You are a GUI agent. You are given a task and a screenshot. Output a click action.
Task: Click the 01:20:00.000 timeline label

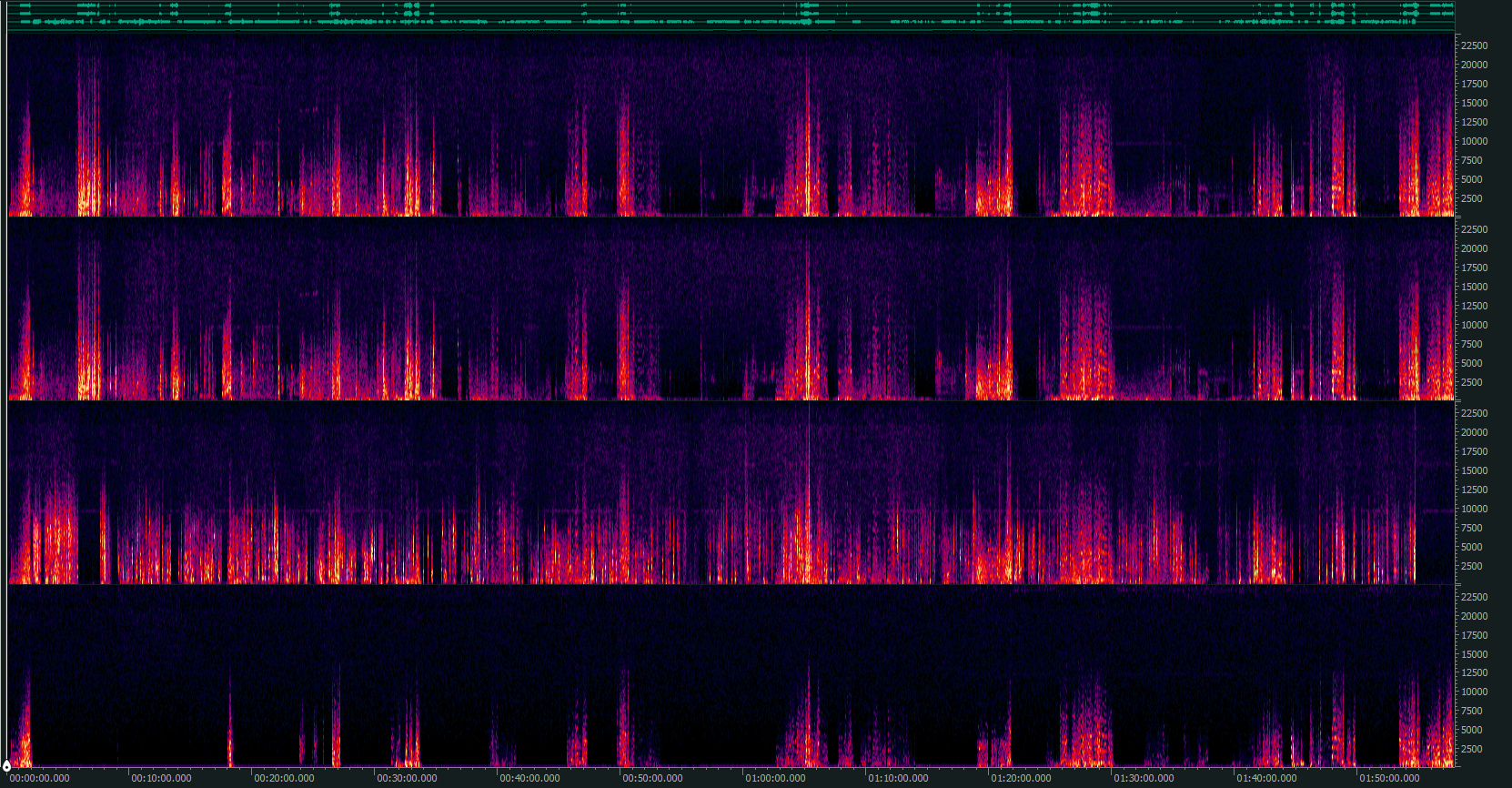(x=1021, y=778)
